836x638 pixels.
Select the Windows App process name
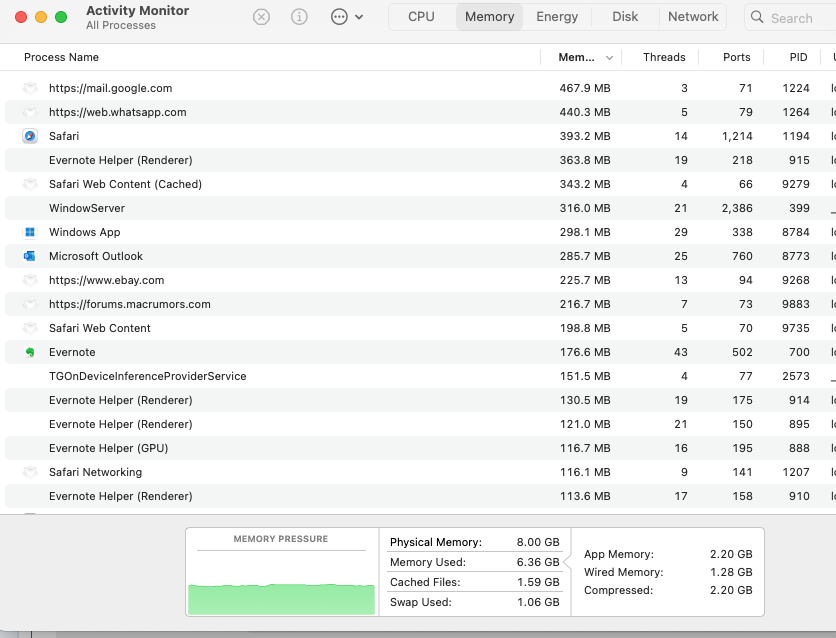(x=85, y=232)
